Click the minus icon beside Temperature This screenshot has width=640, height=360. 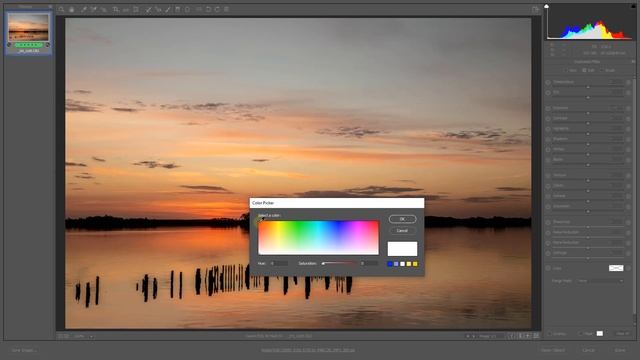click(x=548, y=82)
